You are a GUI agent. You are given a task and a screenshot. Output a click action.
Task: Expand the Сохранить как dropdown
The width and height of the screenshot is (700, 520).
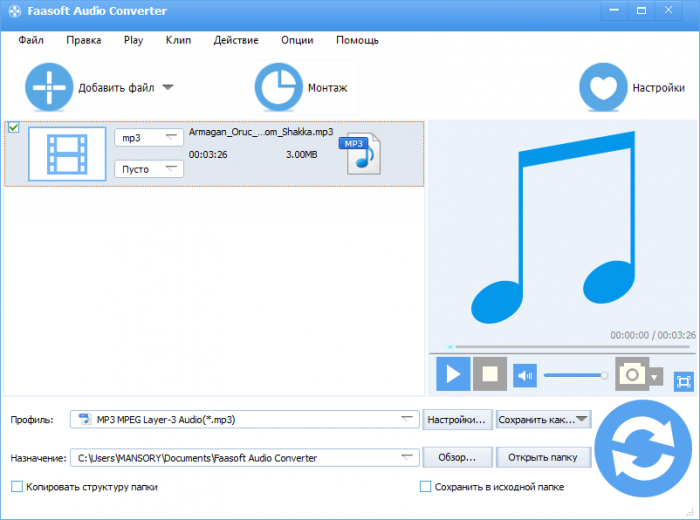click(543, 419)
